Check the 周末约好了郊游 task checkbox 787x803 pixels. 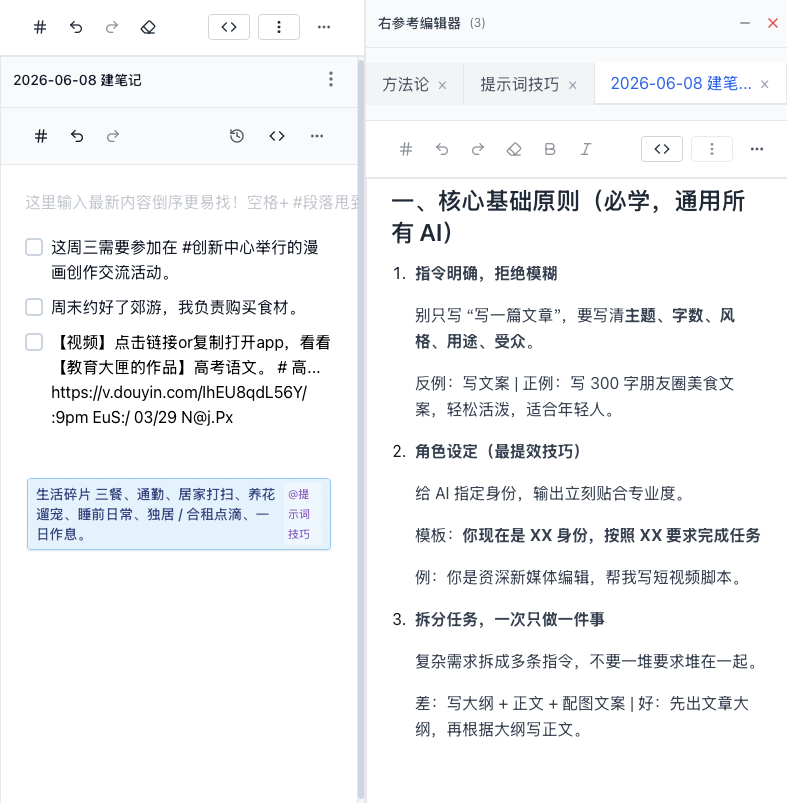34,307
